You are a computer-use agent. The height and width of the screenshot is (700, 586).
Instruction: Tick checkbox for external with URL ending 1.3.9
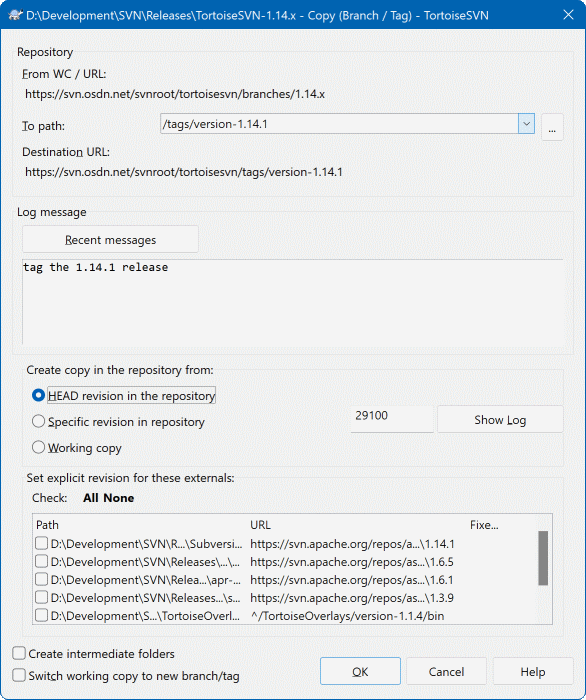click(x=42, y=597)
